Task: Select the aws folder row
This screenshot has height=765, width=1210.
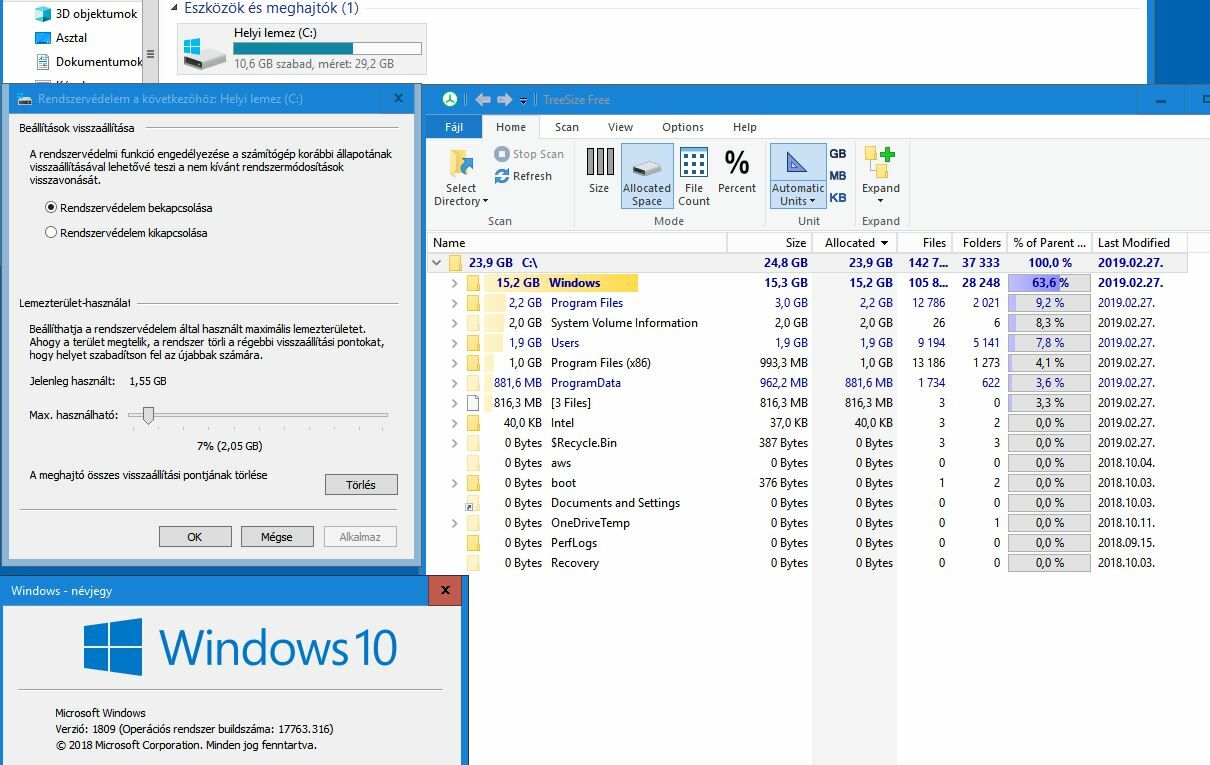Action: pyautogui.click(x=809, y=463)
